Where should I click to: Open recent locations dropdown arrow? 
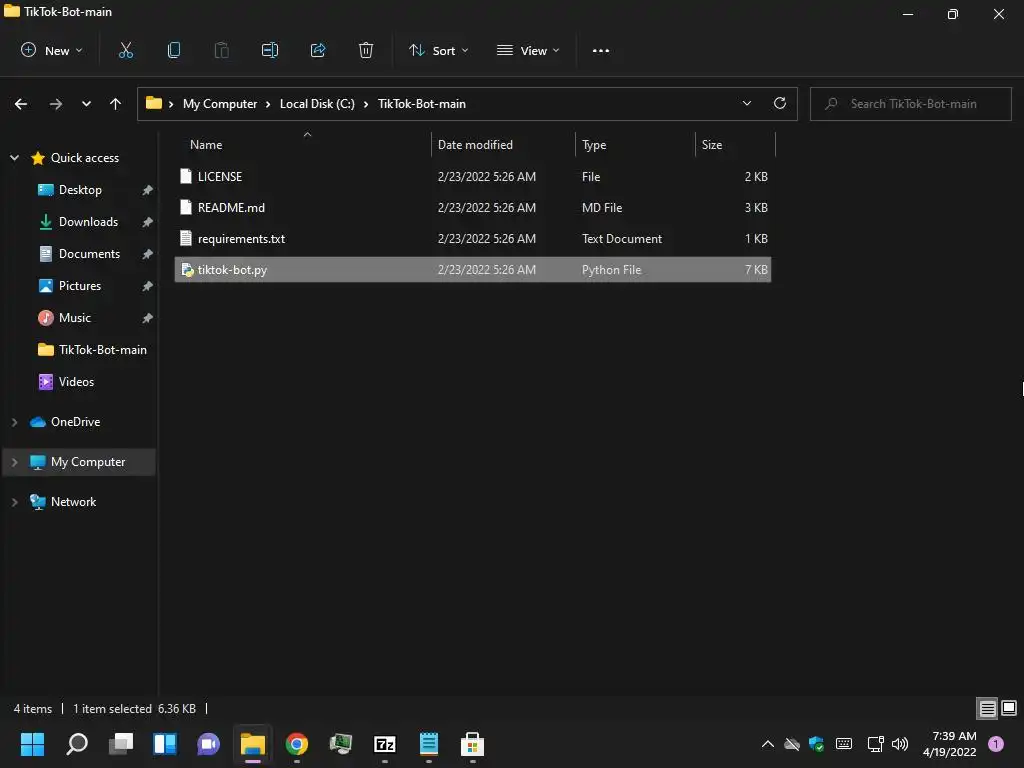tap(86, 104)
